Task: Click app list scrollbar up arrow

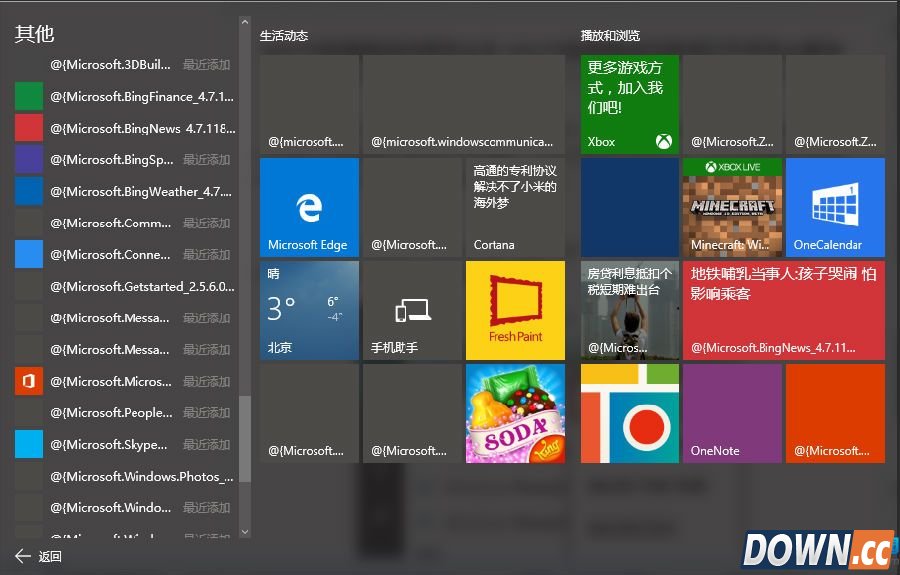Action: click(x=245, y=22)
